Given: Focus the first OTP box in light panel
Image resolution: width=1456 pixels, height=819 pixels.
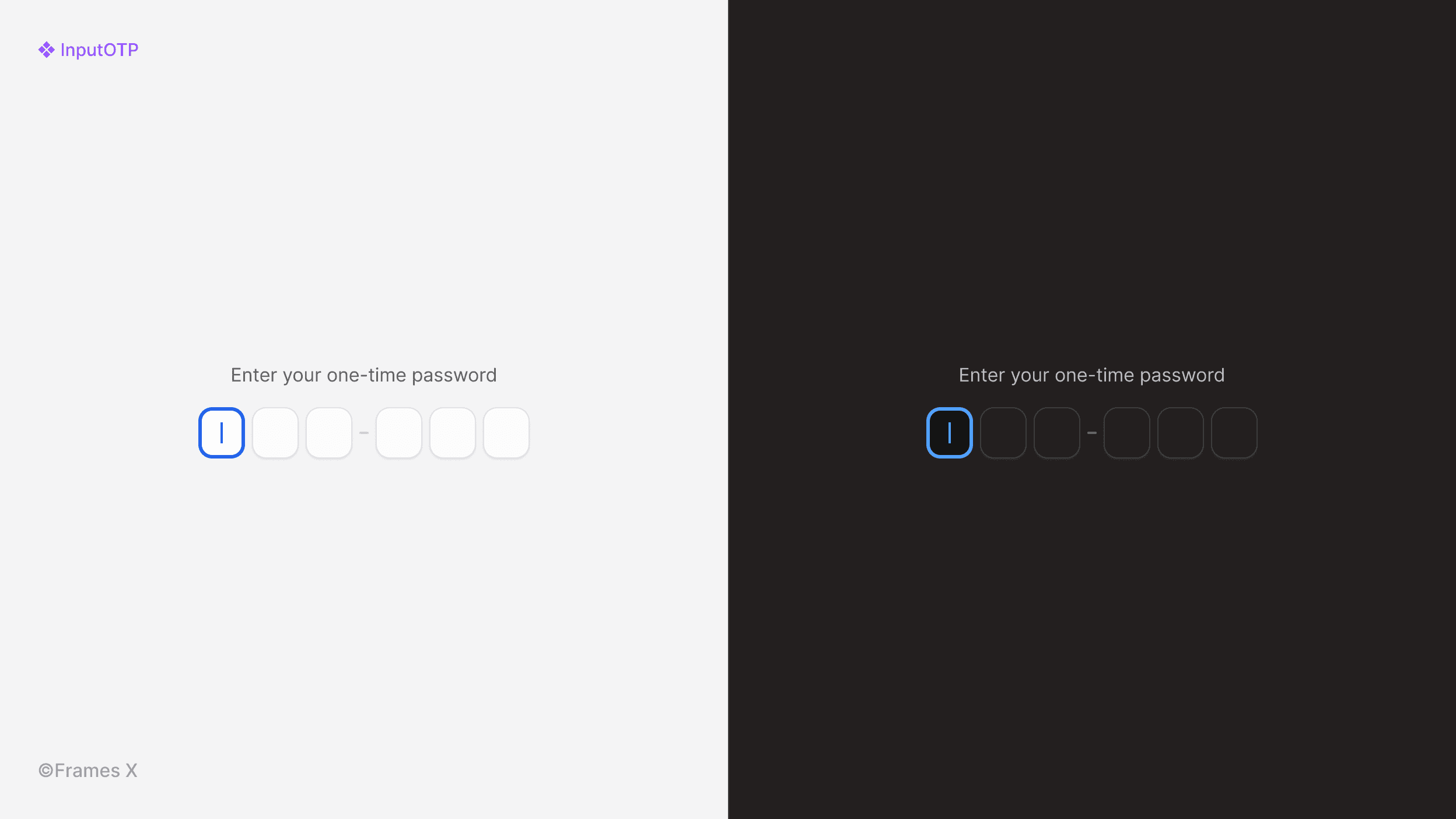Looking at the screenshot, I should (222, 433).
